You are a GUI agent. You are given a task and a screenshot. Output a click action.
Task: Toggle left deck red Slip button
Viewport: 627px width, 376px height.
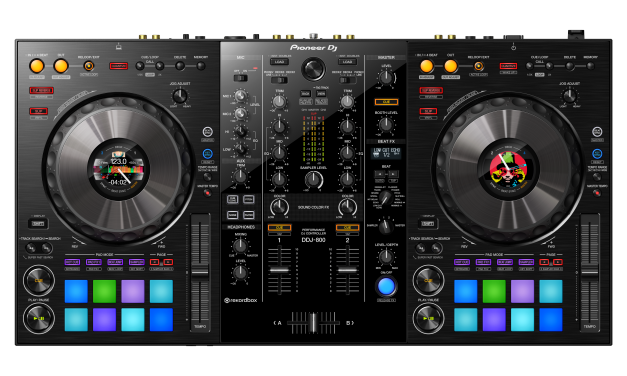click(38, 111)
